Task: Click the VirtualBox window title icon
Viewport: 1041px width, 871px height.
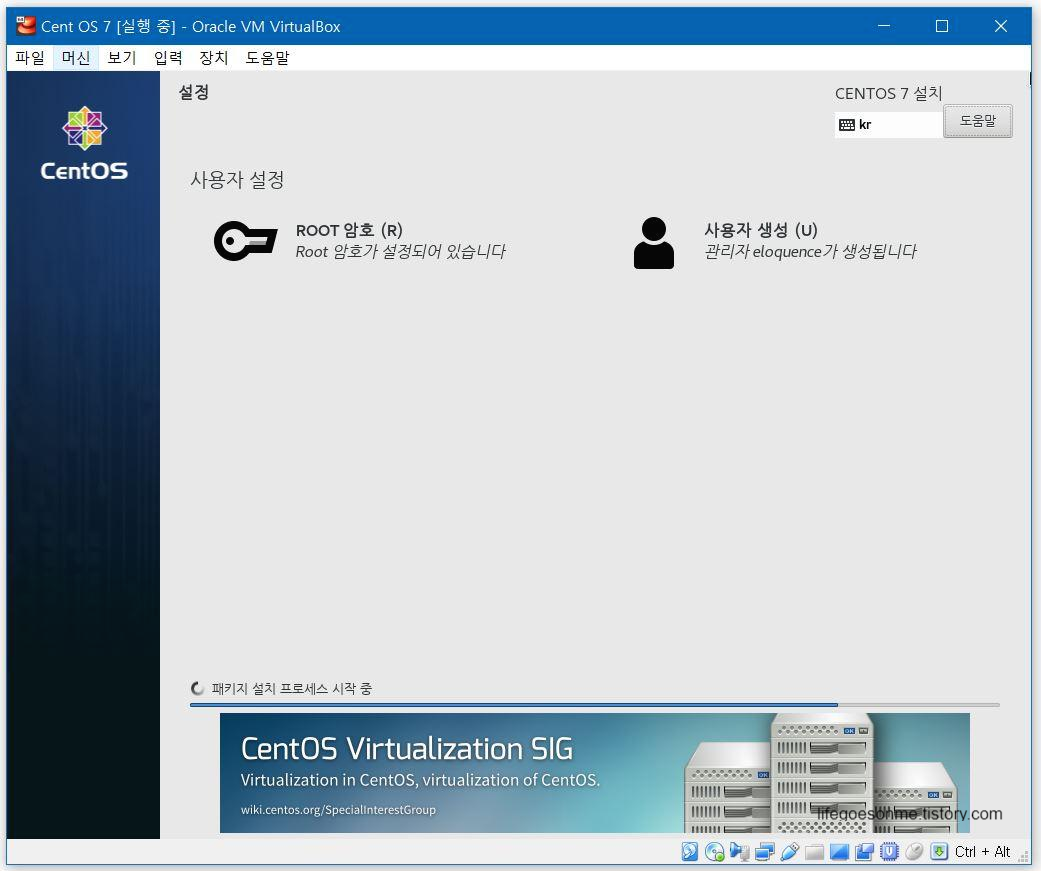Action: coord(26,26)
